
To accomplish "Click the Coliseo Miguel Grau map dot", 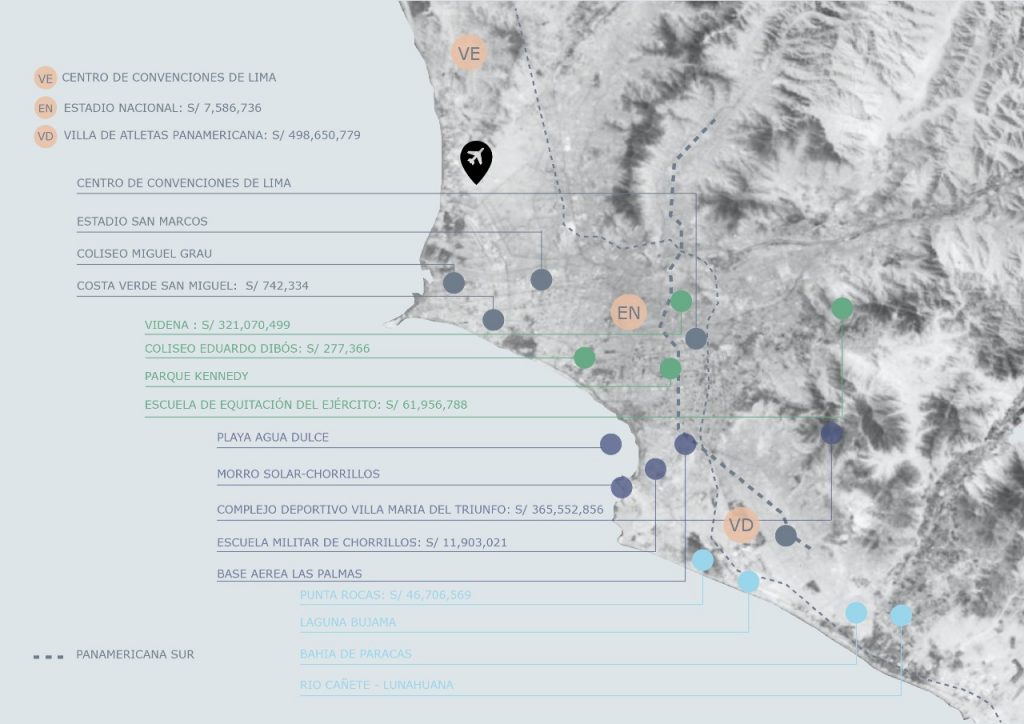I will (x=454, y=283).
